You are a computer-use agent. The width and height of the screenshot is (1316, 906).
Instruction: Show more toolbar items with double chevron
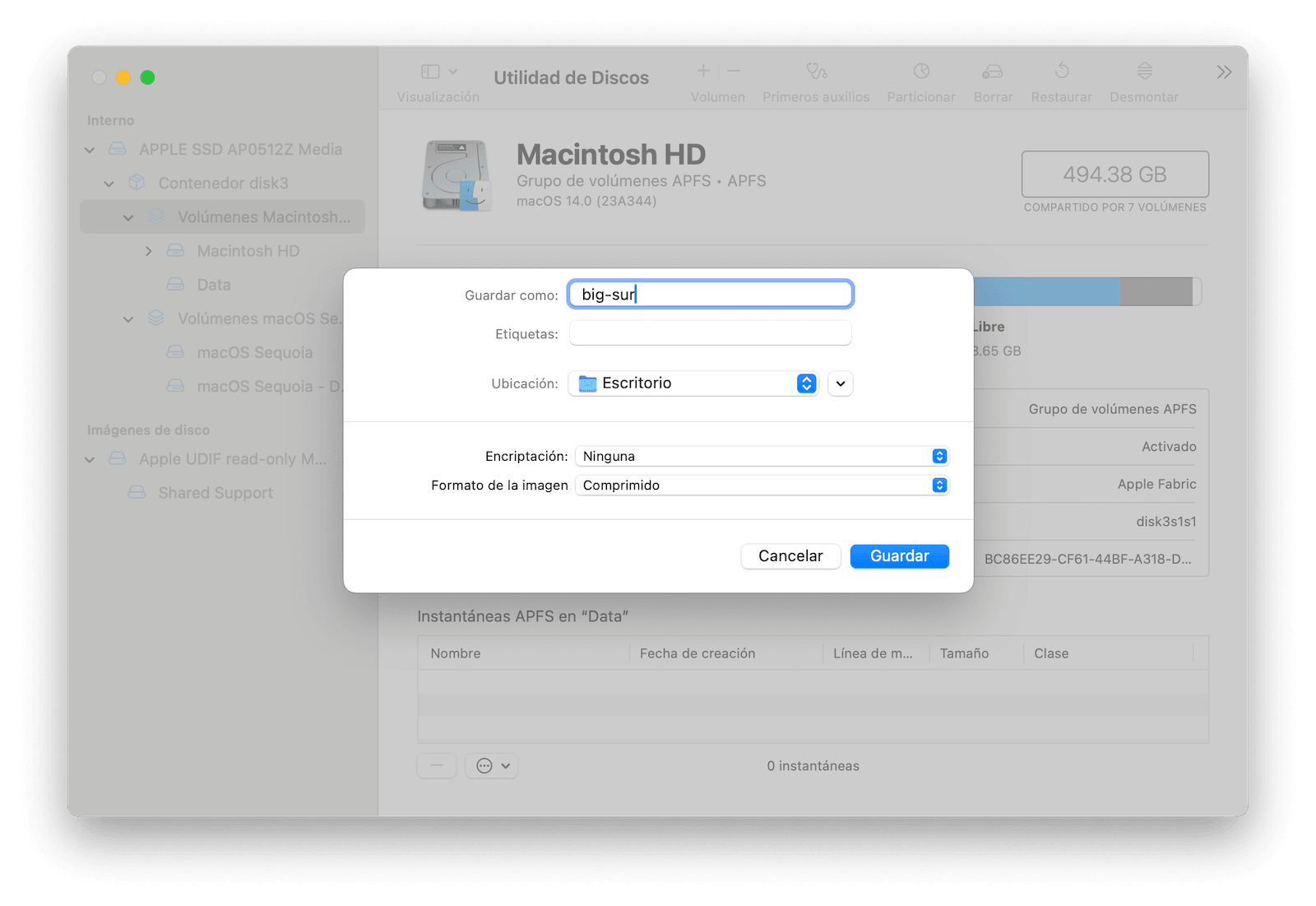[1224, 72]
